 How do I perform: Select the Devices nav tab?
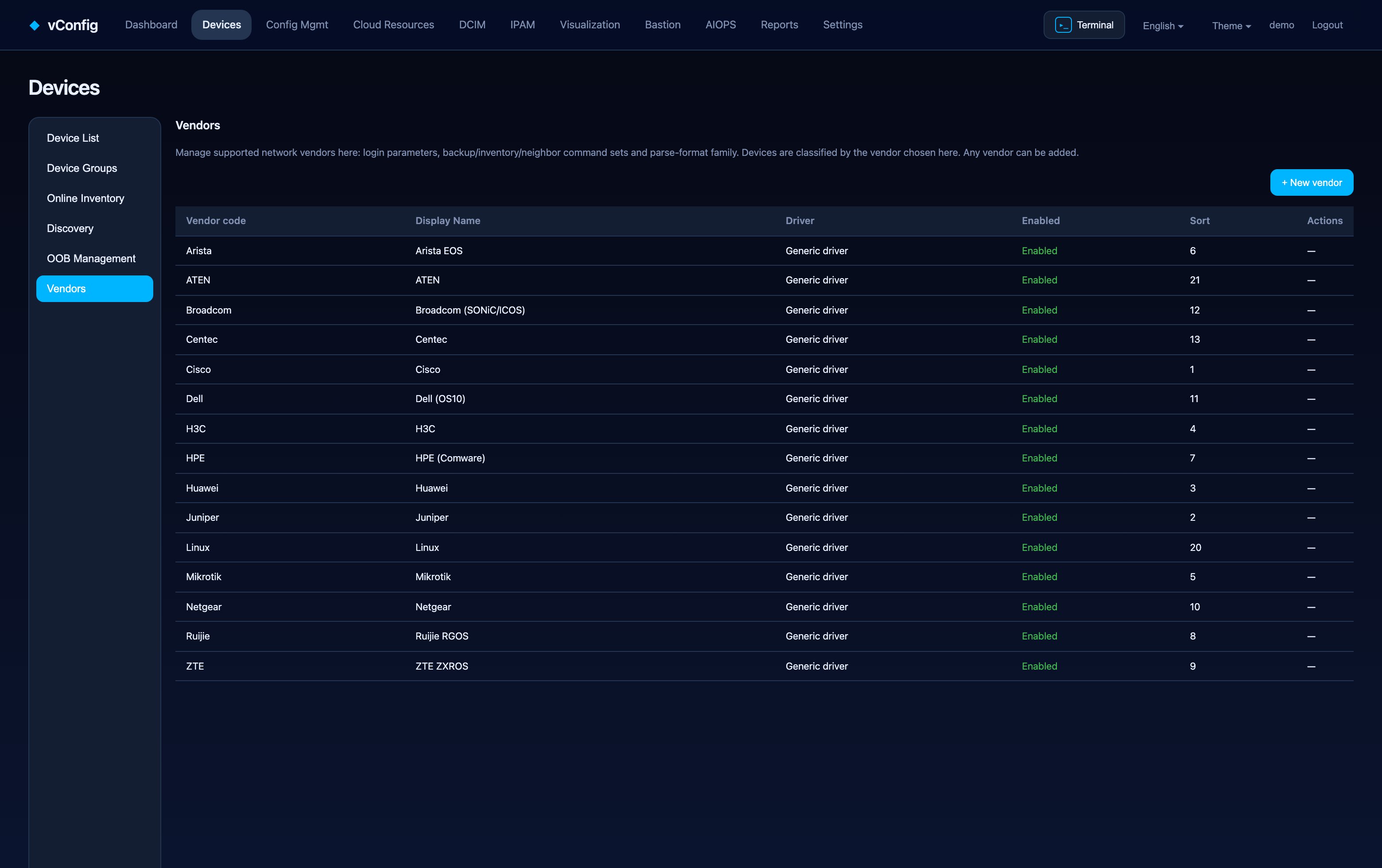pos(221,25)
